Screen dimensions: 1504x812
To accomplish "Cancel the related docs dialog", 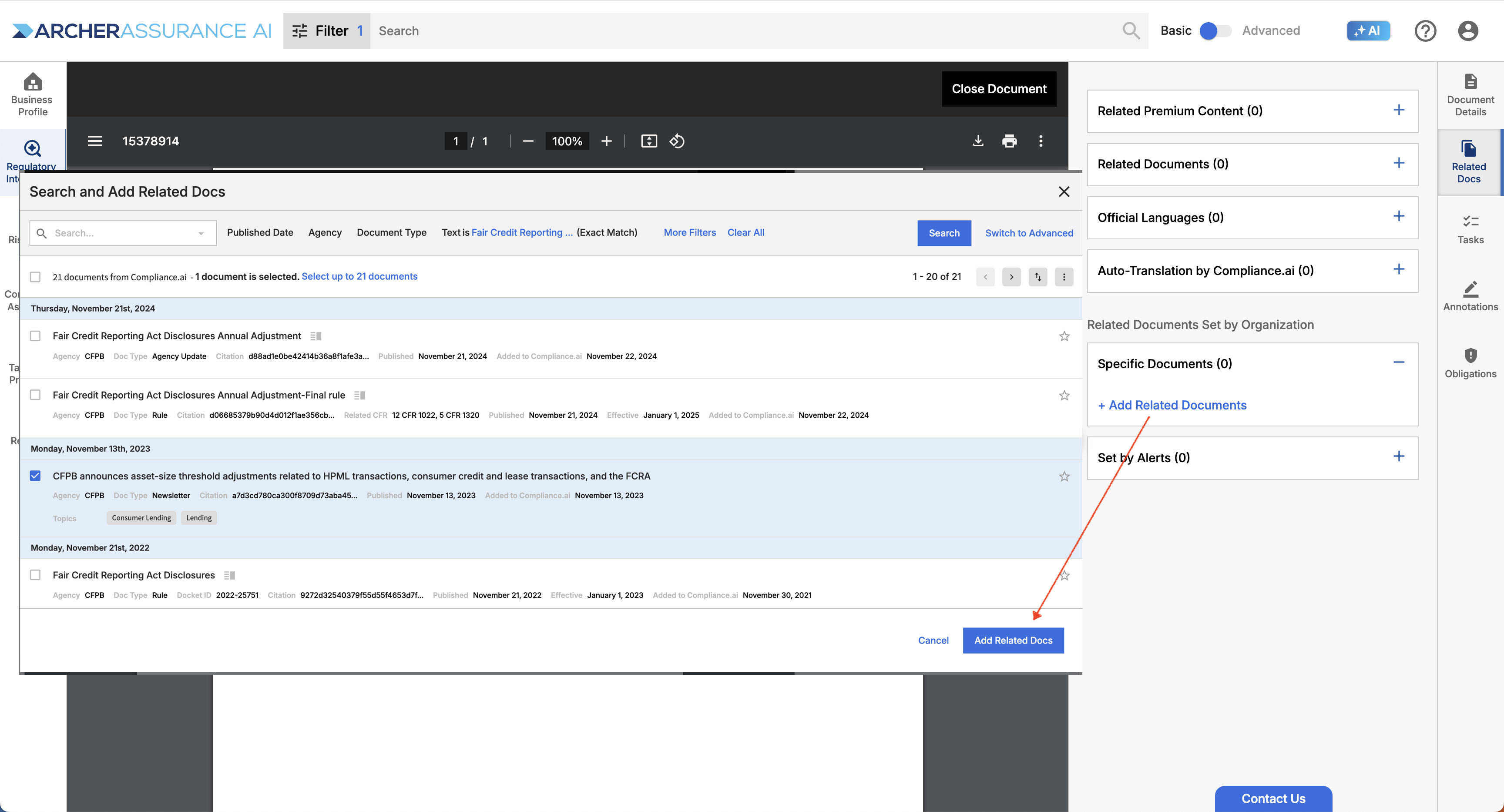I will coord(933,641).
